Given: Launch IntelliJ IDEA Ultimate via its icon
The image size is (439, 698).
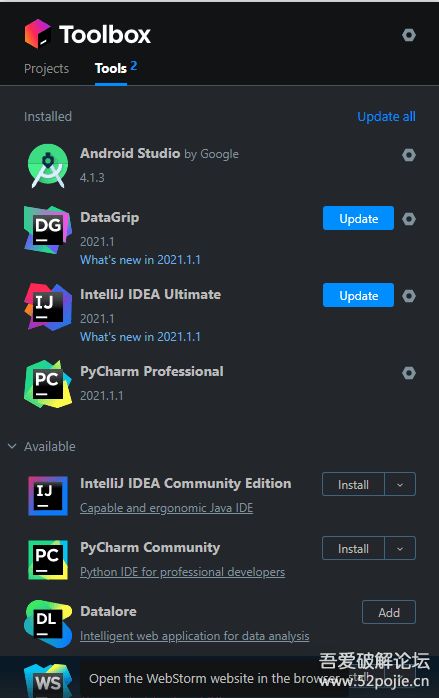Looking at the screenshot, I should coord(48,307).
